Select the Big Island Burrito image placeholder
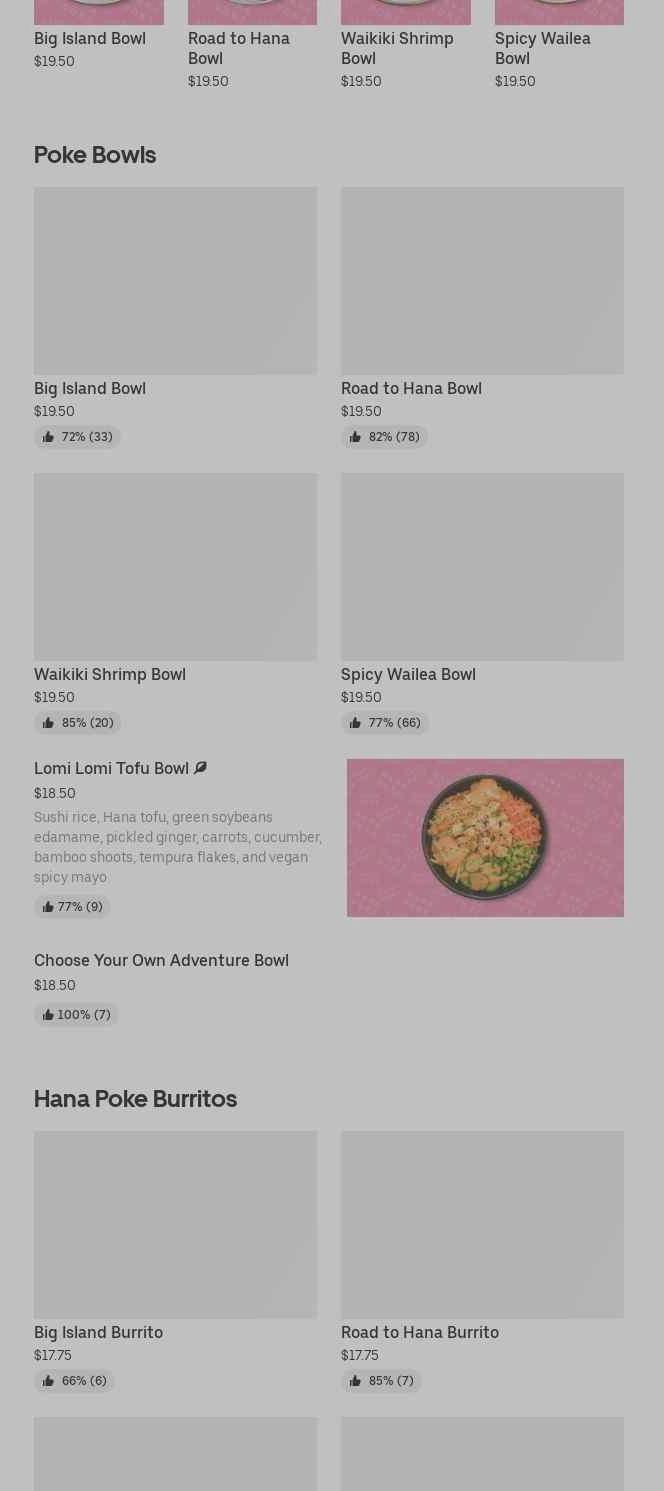Viewport: 664px width, 1491px height. tap(175, 1224)
